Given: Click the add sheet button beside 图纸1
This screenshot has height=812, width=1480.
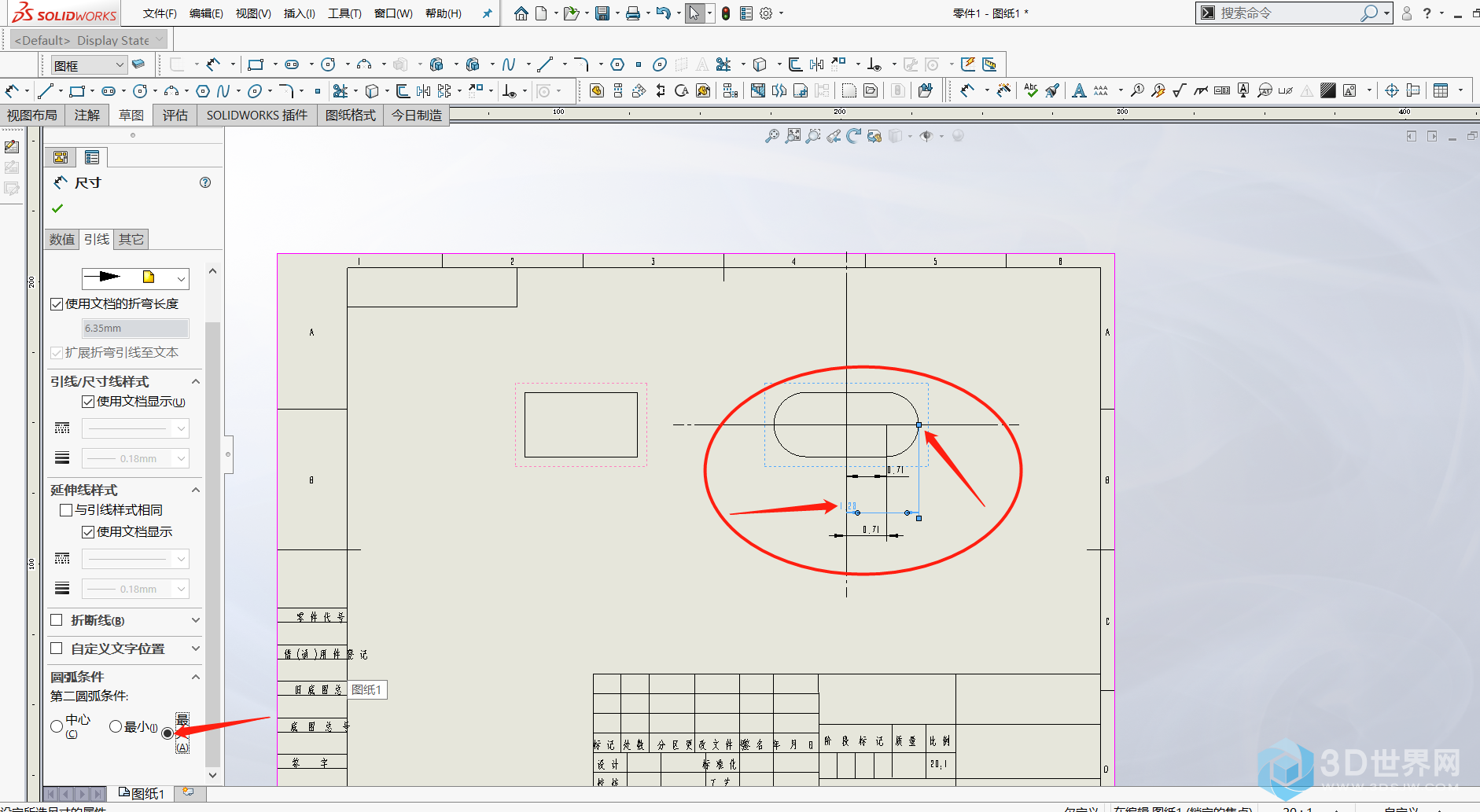Looking at the screenshot, I should (189, 792).
